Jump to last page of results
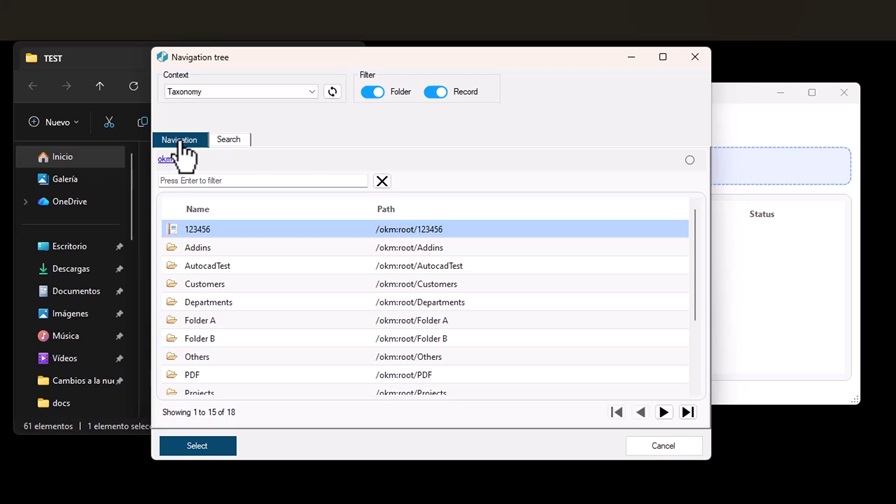This screenshot has width=896, height=504. click(x=688, y=412)
